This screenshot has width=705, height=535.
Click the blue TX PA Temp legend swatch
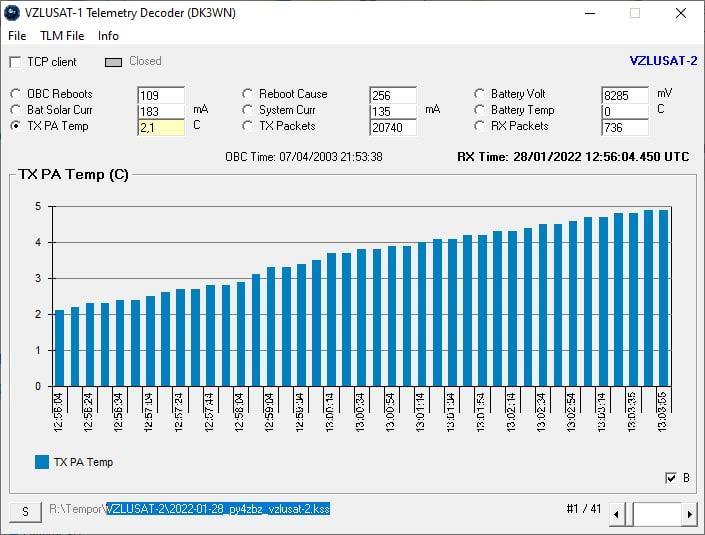point(42,462)
